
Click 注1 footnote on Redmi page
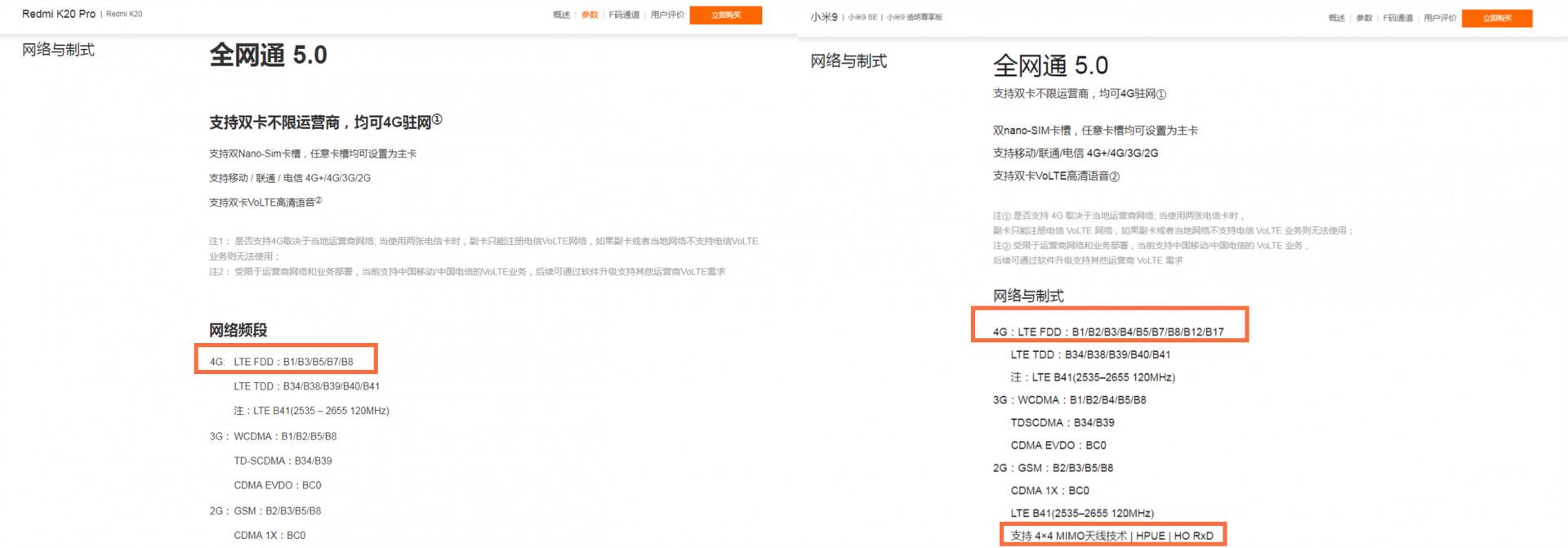[x=483, y=248]
